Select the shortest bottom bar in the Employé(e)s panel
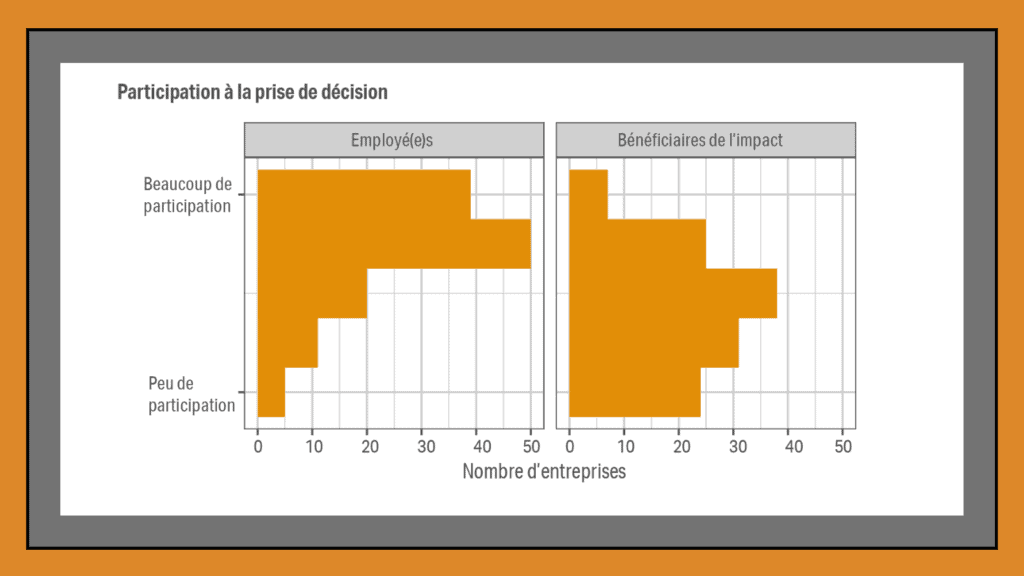 point(271,392)
